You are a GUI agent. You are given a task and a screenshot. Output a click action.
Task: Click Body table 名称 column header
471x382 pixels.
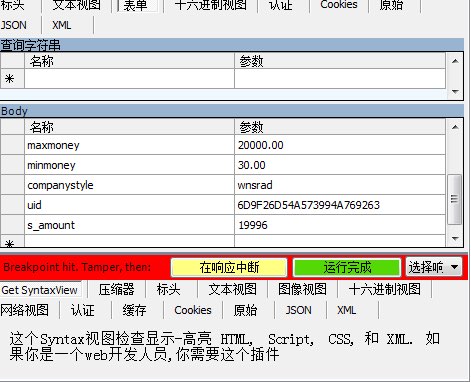pyautogui.click(x=129, y=127)
